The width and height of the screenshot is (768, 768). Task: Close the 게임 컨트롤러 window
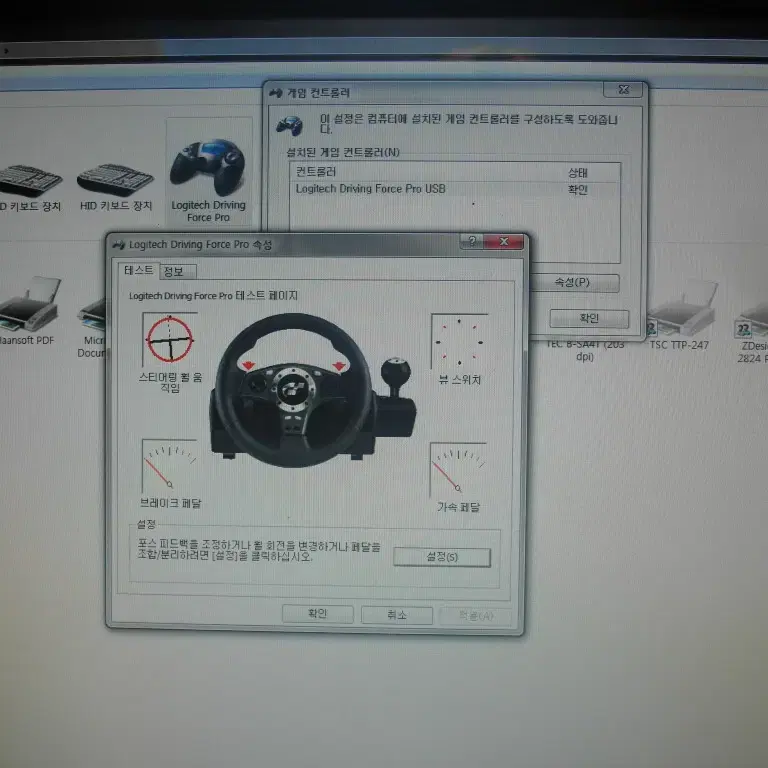click(623, 90)
